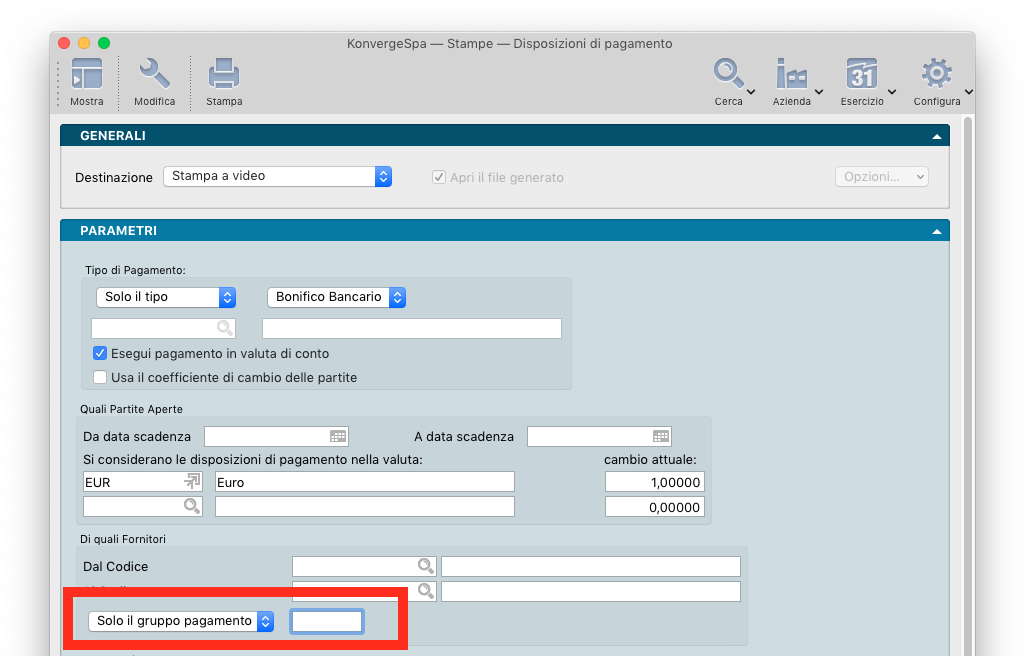Open the Azienda factory menu

(792, 76)
